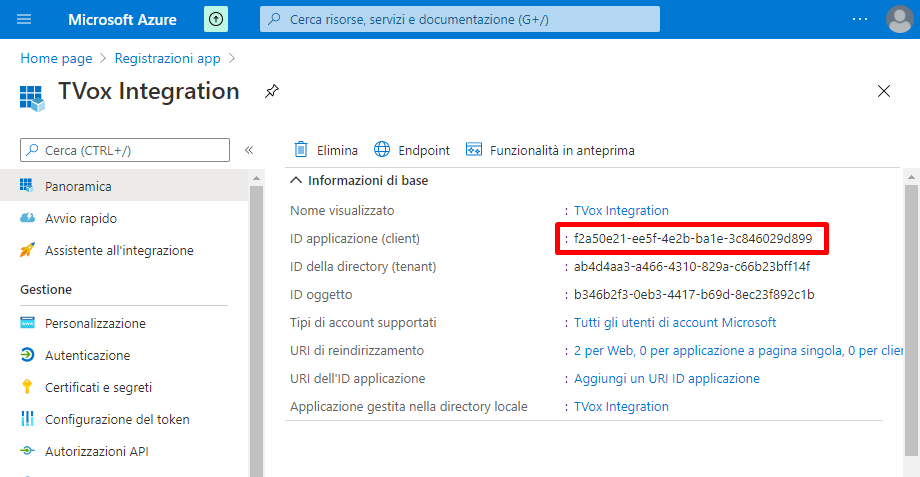Click the token configuration bars icon
The image size is (920, 477).
(x=27, y=418)
